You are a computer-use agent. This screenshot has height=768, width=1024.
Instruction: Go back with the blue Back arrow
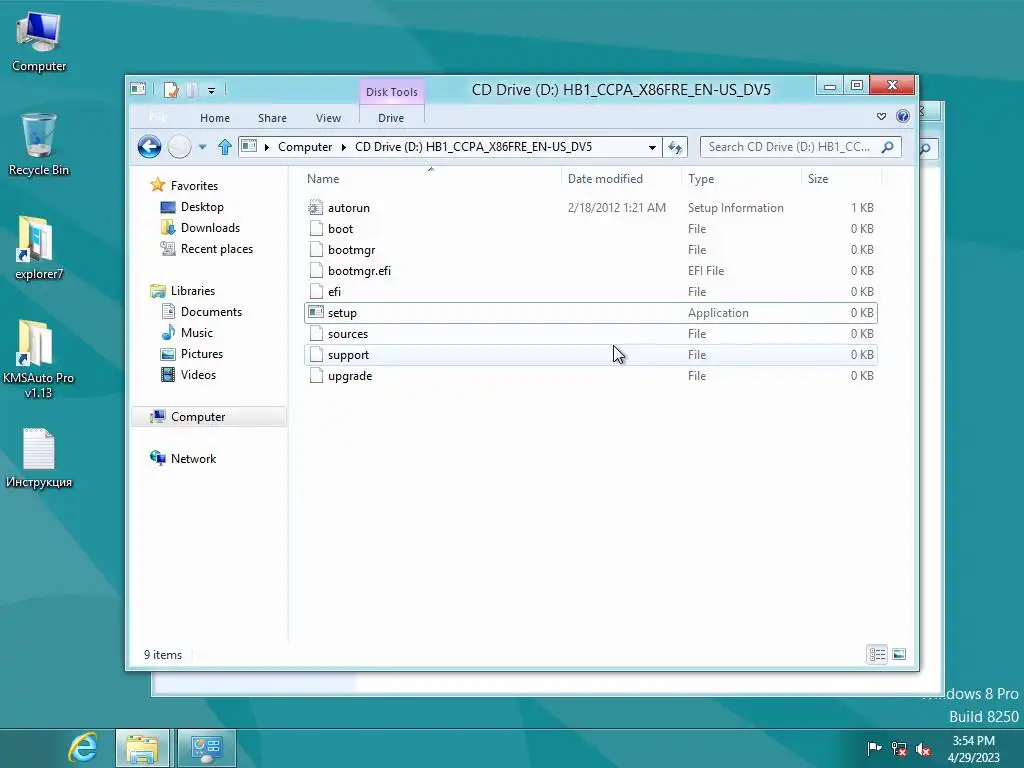pos(150,146)
